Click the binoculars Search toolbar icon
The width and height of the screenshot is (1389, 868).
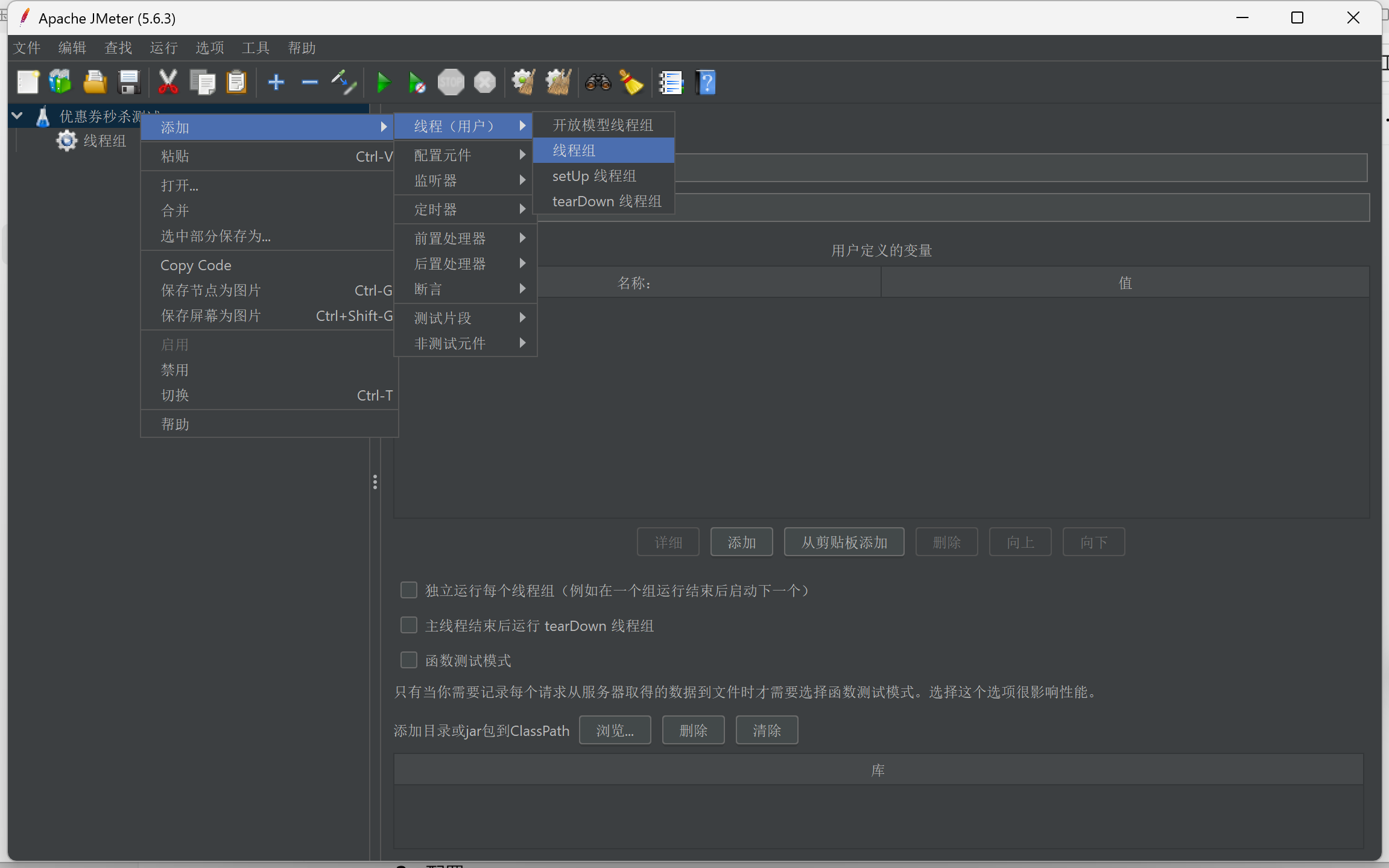coord(598,83)
